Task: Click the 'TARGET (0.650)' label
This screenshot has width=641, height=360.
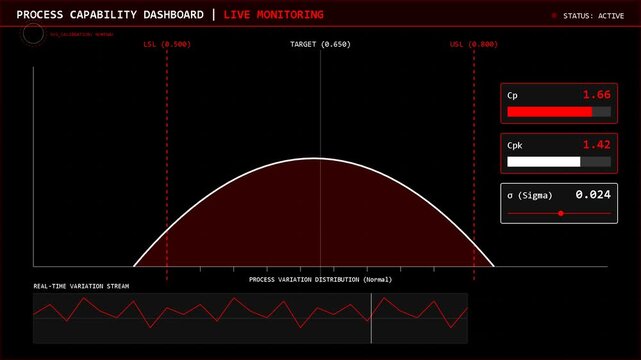Action: (320, 44)
